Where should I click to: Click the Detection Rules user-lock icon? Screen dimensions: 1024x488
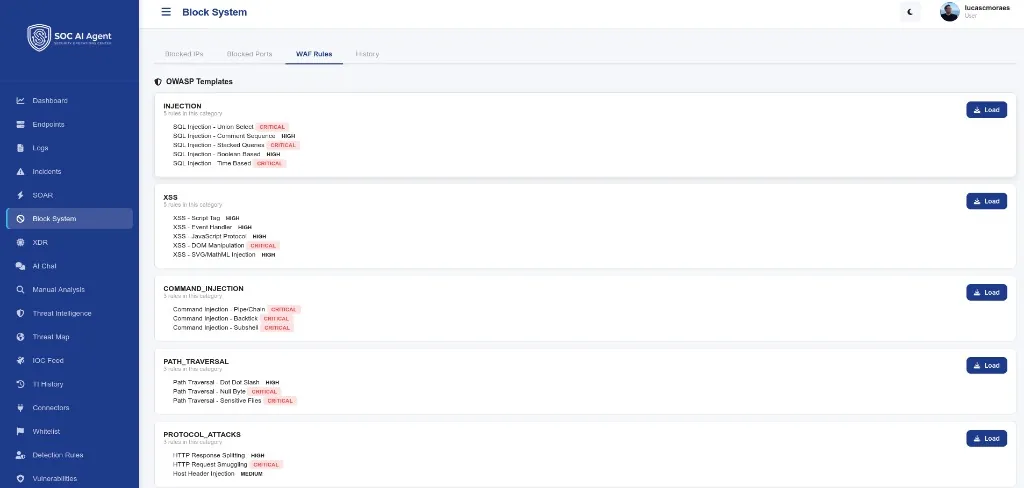click(20, 455)
